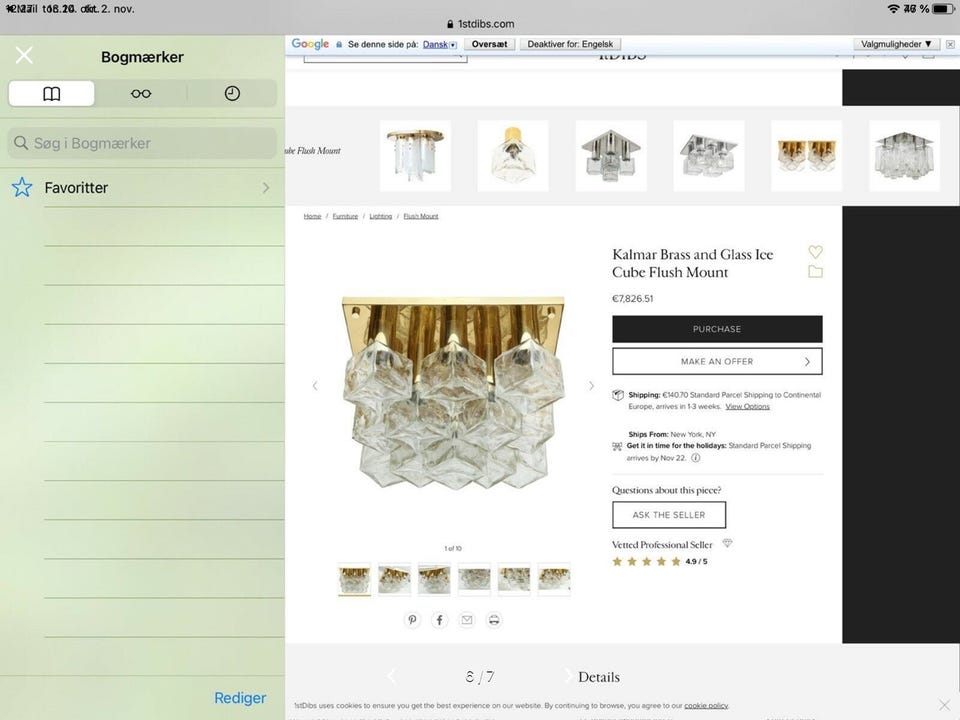Open the Valgmuligheder options dropdown

point(896,44)
